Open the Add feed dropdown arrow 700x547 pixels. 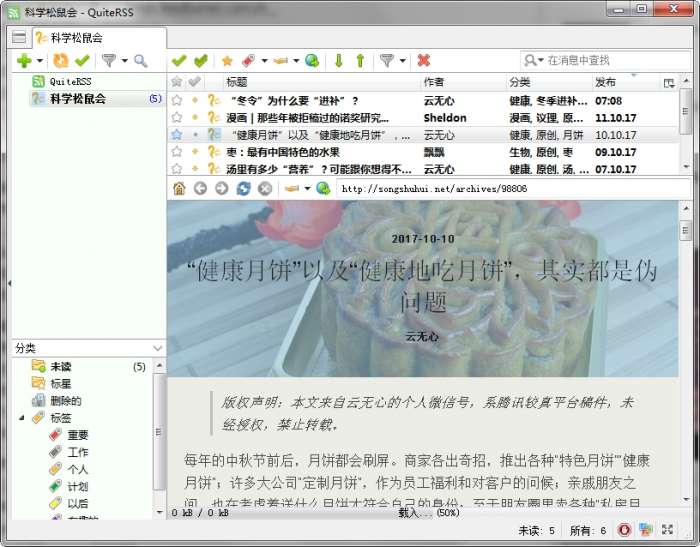coord(40,60)
